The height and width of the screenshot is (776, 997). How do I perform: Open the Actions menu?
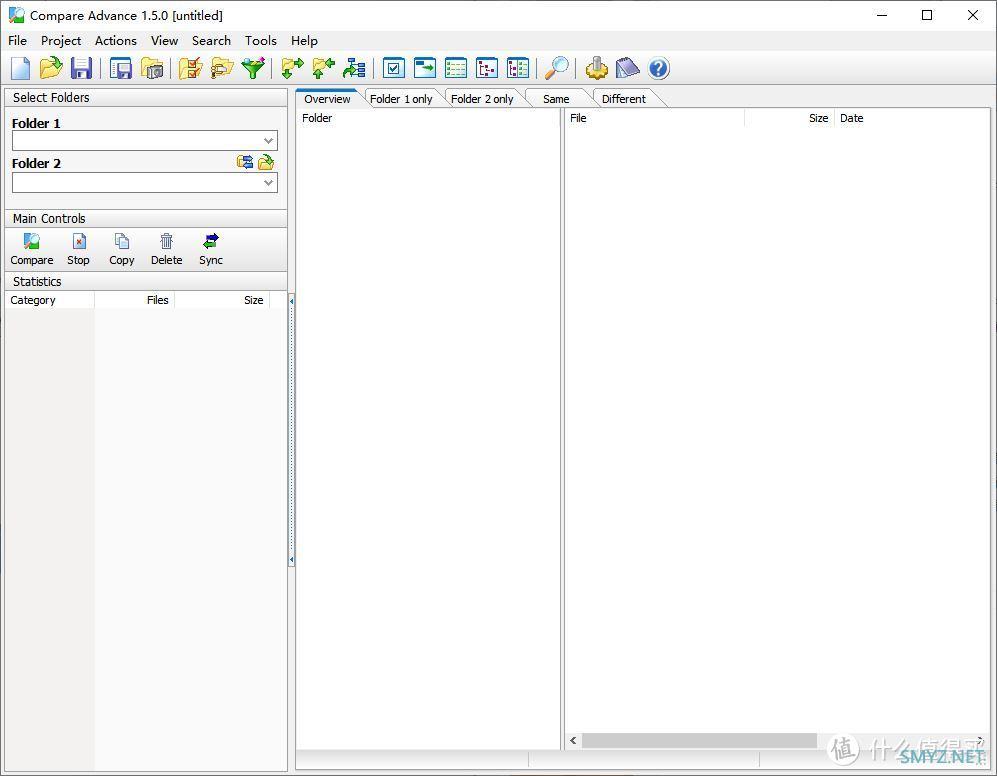(x=115, y=41)
